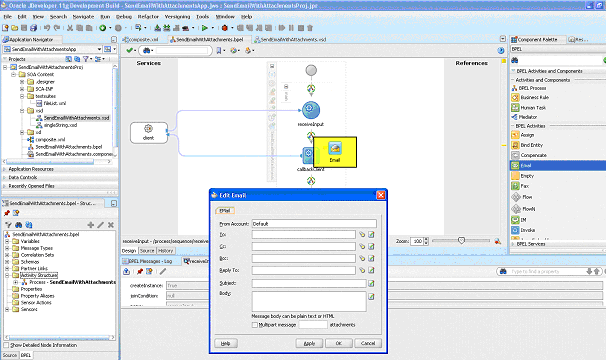
Task: Click the Apply button in Edit Email
Action: [x=309, y=343]
